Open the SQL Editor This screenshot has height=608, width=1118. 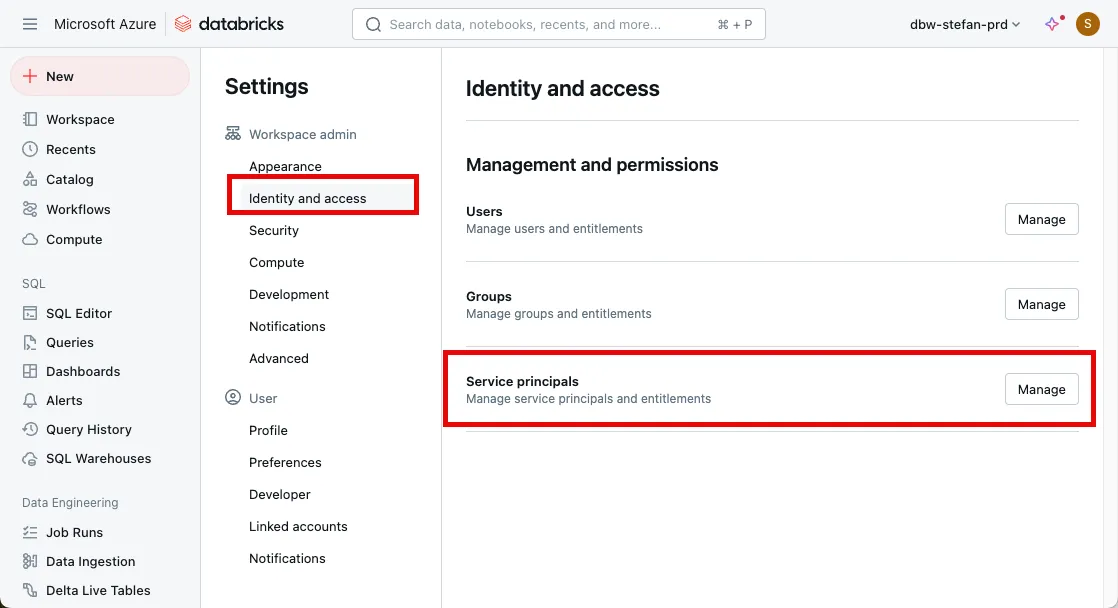coord(79,313)
